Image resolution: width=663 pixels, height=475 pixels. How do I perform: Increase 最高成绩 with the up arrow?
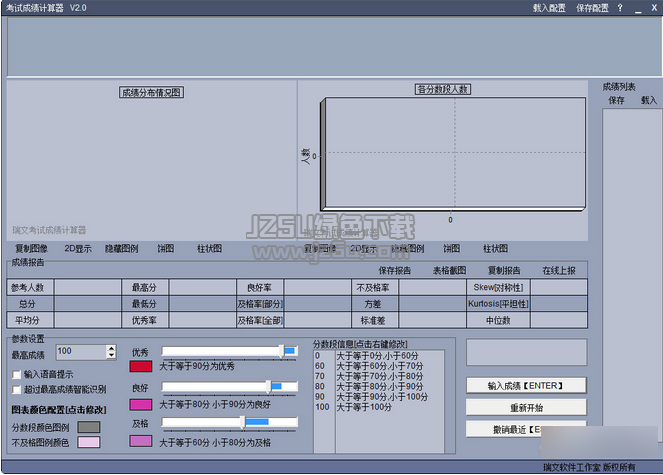pos(111,348)
